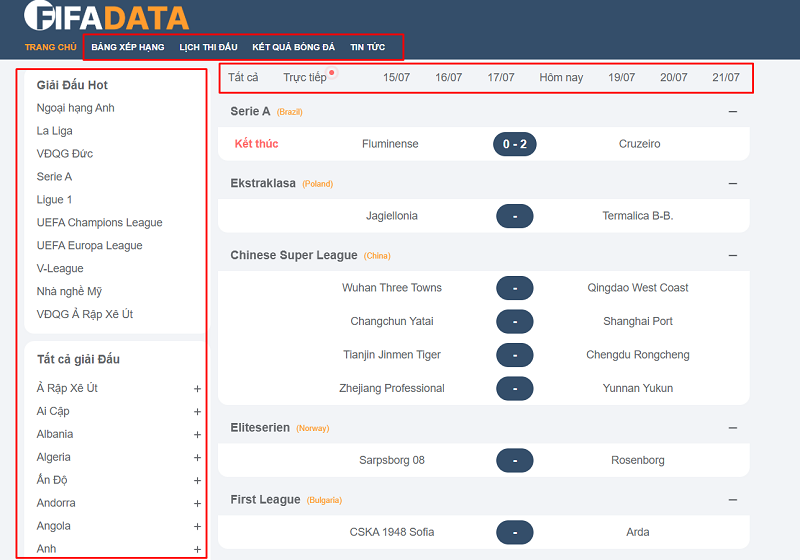Open V-League link

pyautogui.click(x=60, y=268)
